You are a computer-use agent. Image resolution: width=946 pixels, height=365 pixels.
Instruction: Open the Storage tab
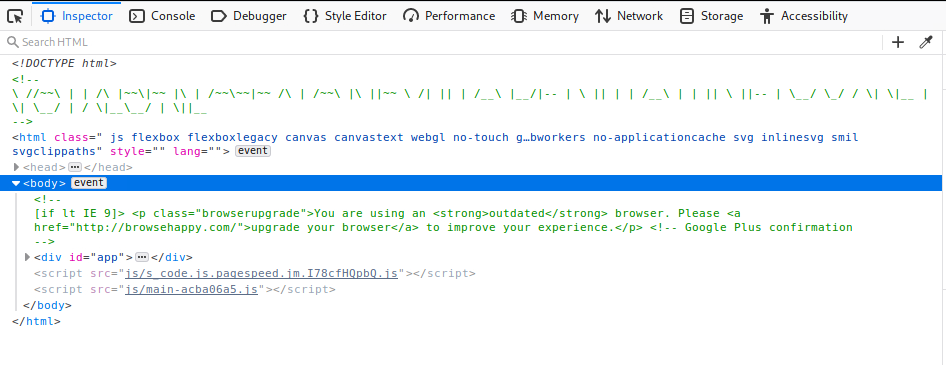(711, 16)
